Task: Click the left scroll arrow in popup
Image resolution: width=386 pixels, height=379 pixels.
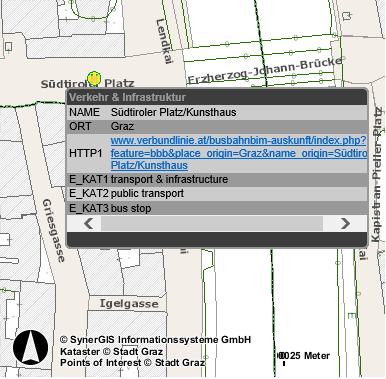Action: coord(89,223)
